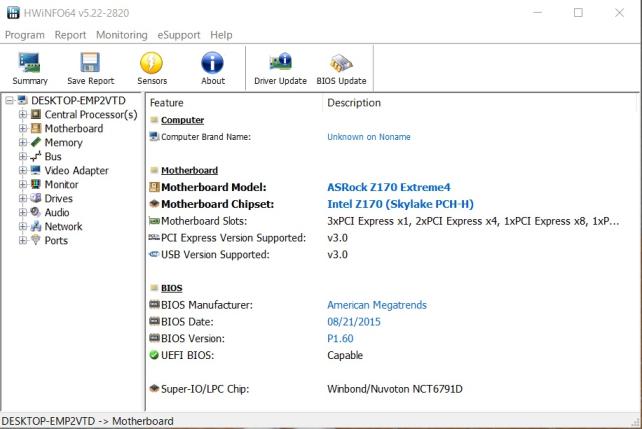
Task: Click the Feature column header
Action: (166, 103)
